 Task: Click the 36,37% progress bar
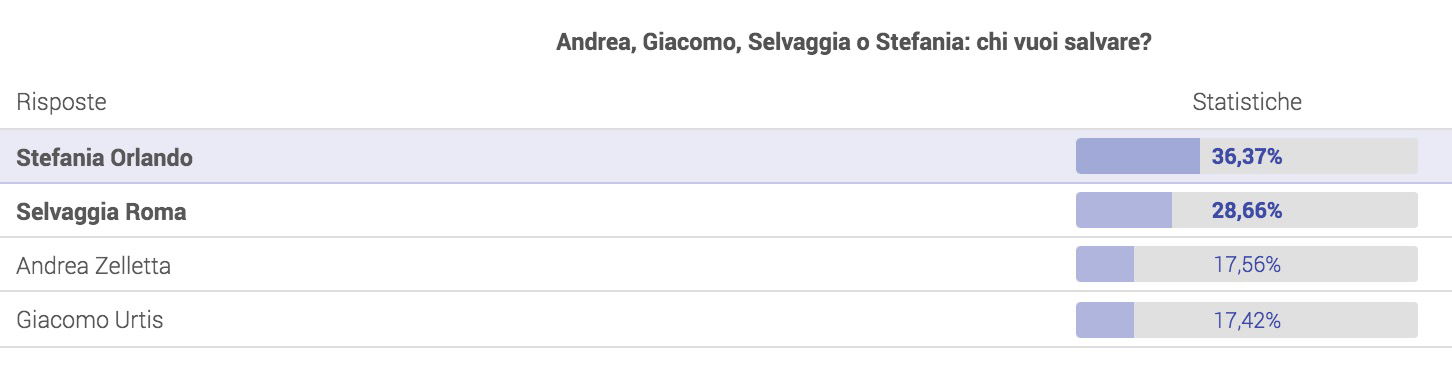coord(1247,156)
